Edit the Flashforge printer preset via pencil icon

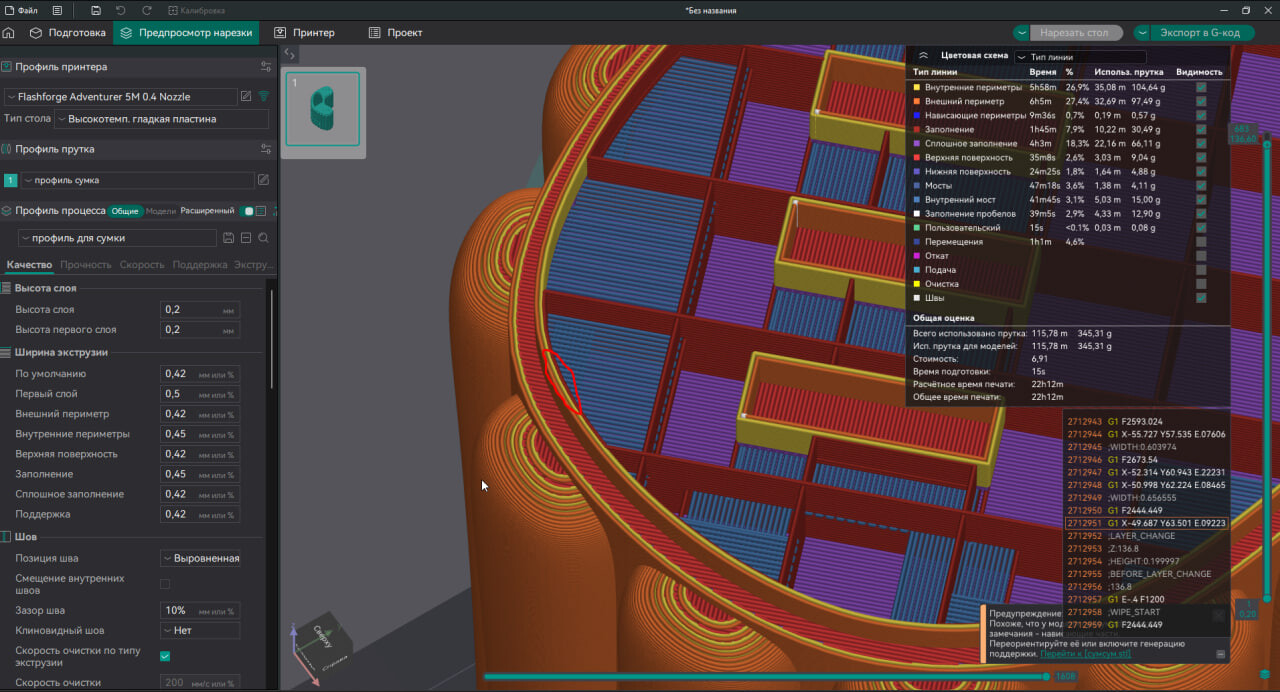246,97
